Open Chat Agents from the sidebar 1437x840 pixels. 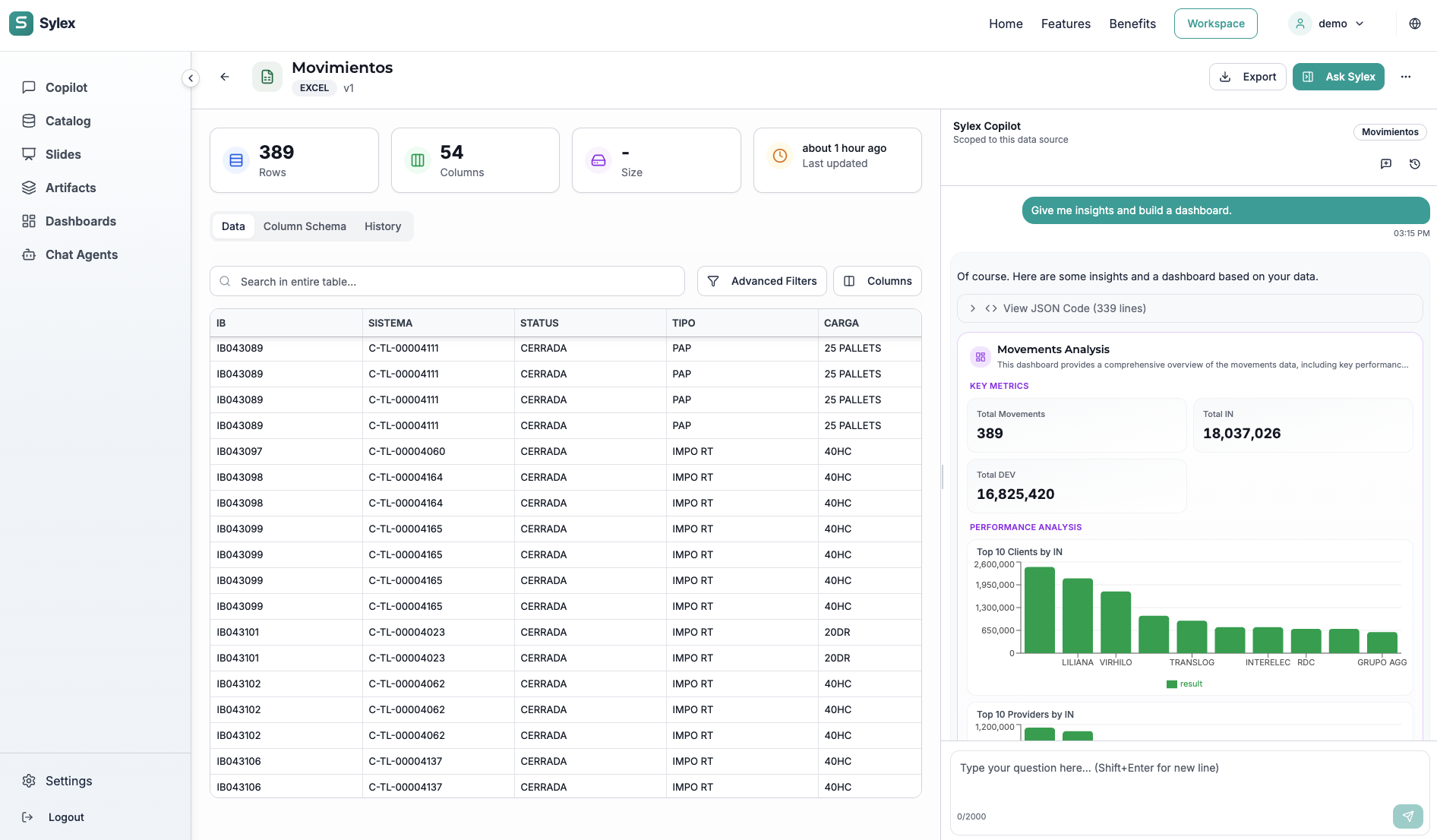point(81,254)
